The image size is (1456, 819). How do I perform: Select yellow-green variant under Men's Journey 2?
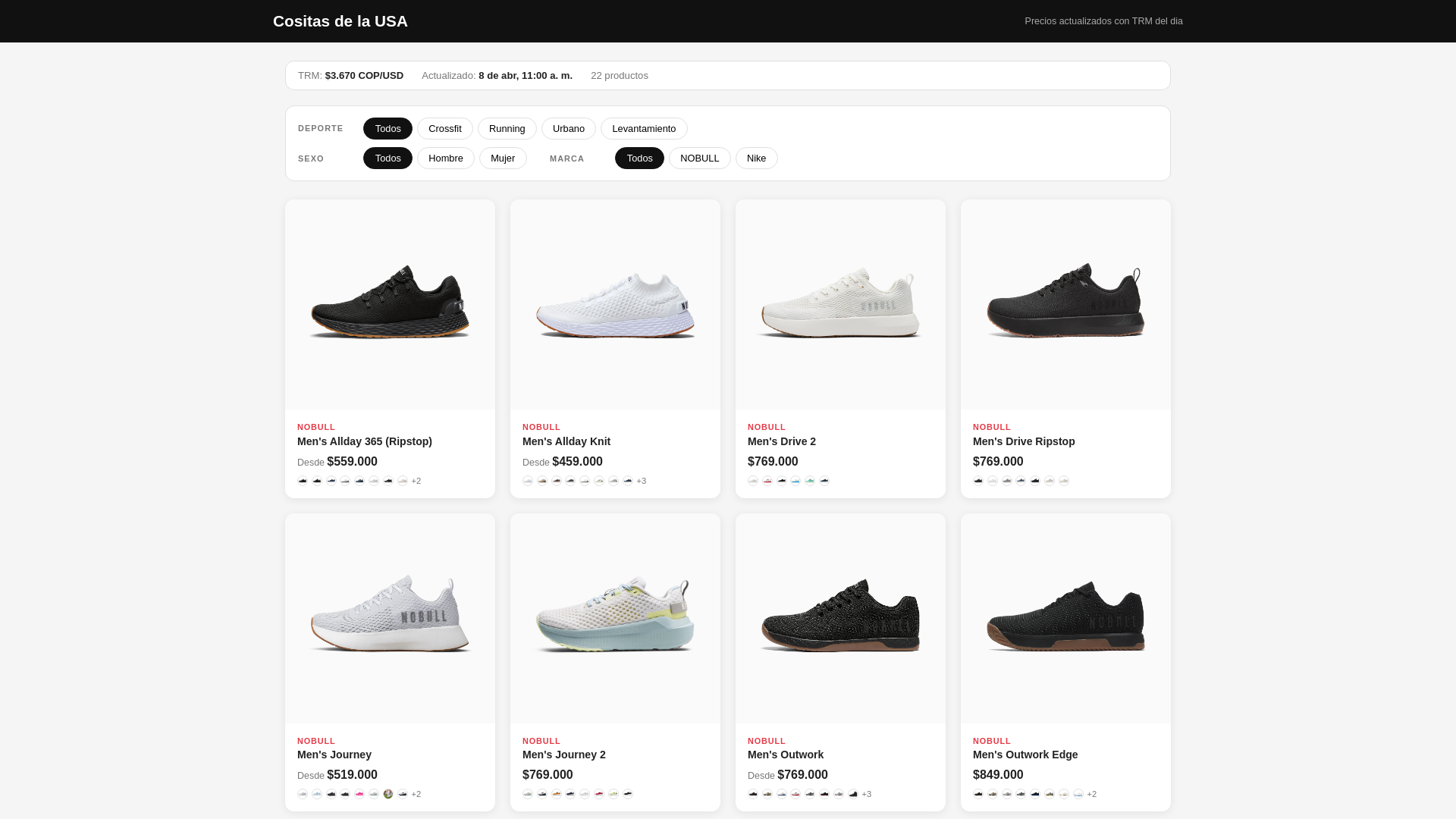tap(613, 794)
